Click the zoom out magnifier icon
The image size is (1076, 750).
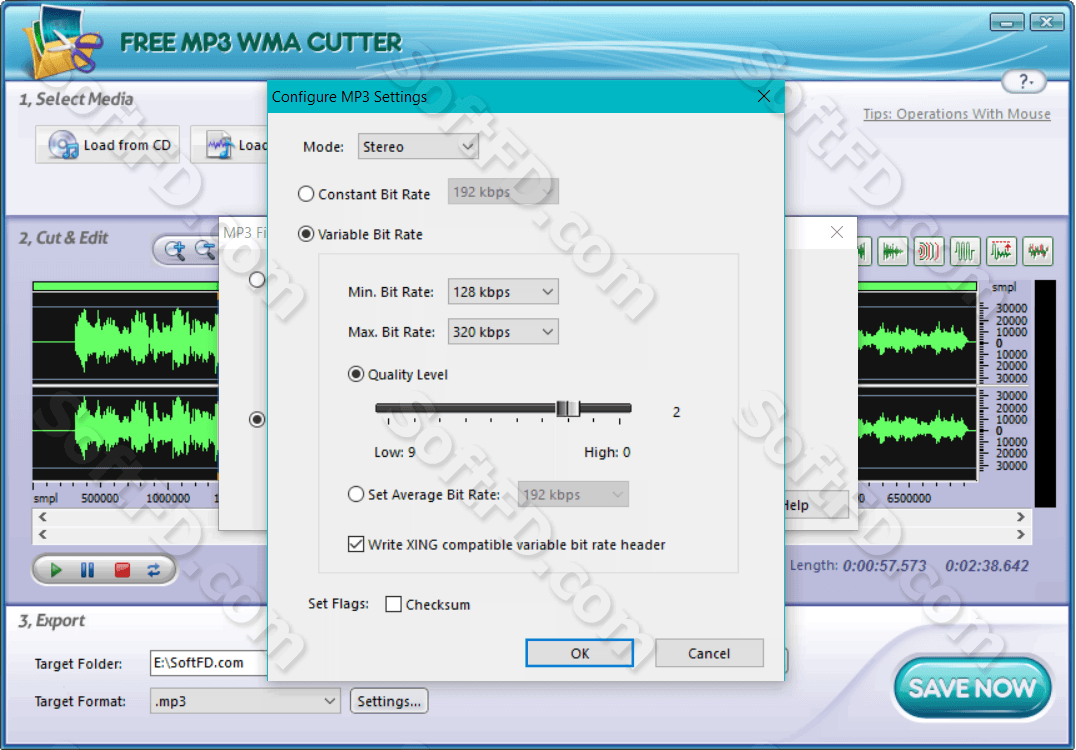tap(206, 250)
